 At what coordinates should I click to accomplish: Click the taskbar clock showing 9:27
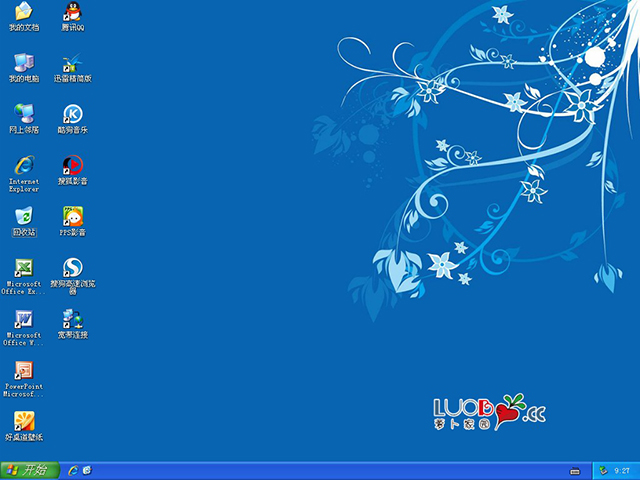622,470
